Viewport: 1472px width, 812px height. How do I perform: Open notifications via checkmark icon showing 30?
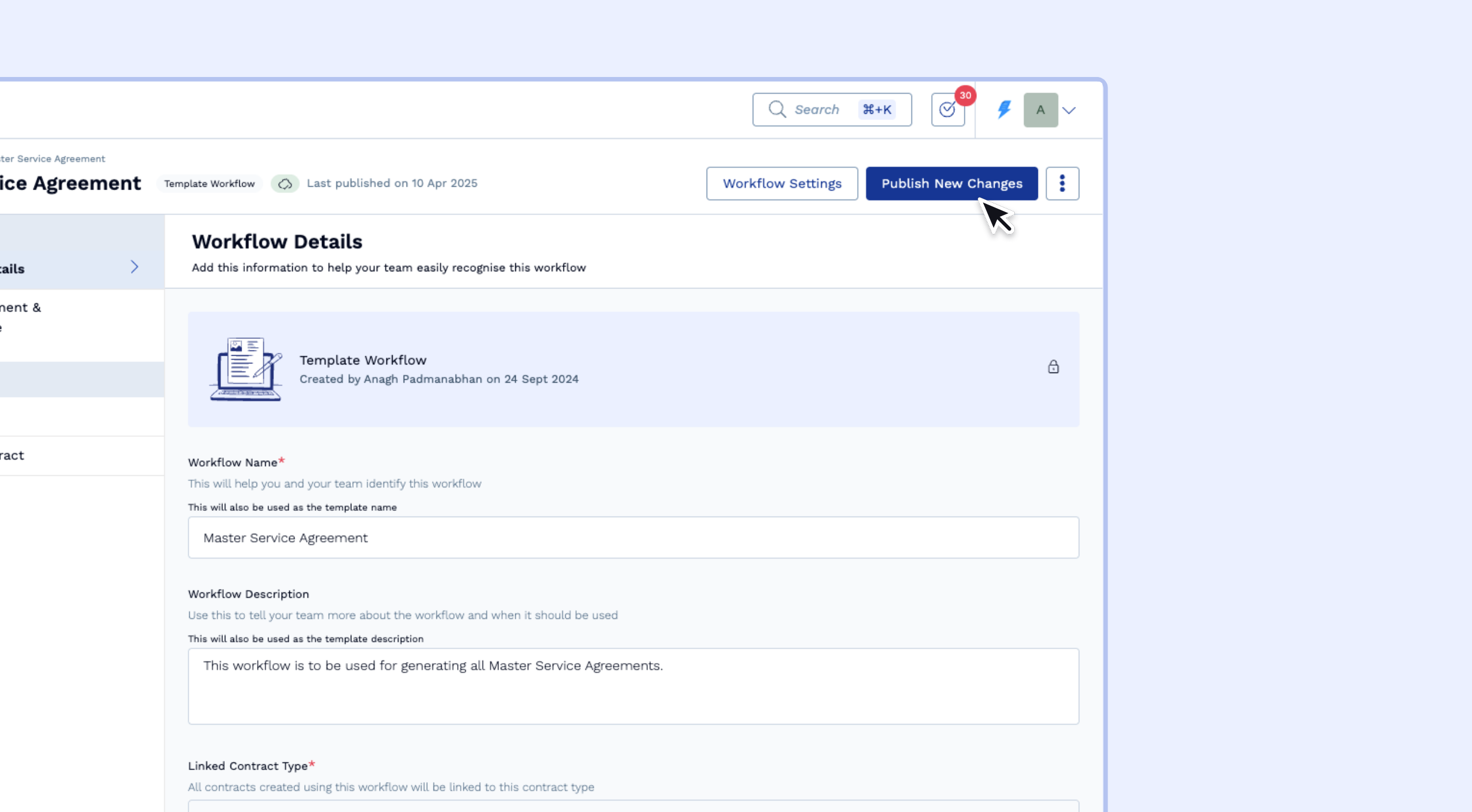pyautogui.click(x=947, y=109)
